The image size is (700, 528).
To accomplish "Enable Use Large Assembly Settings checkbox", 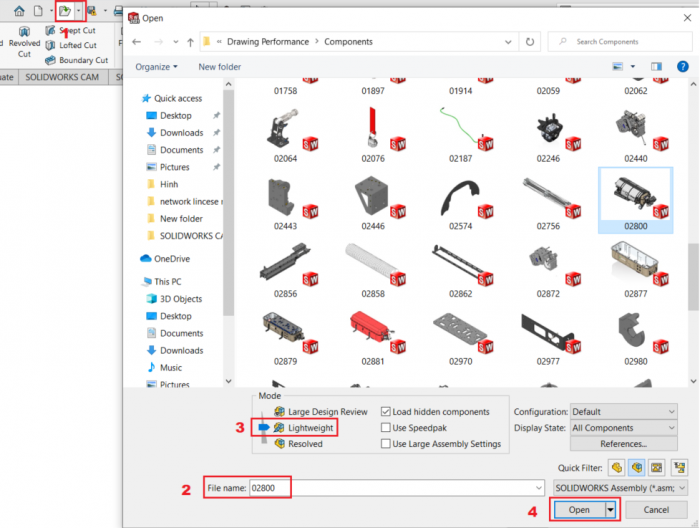I will click(x=386, y=444).
